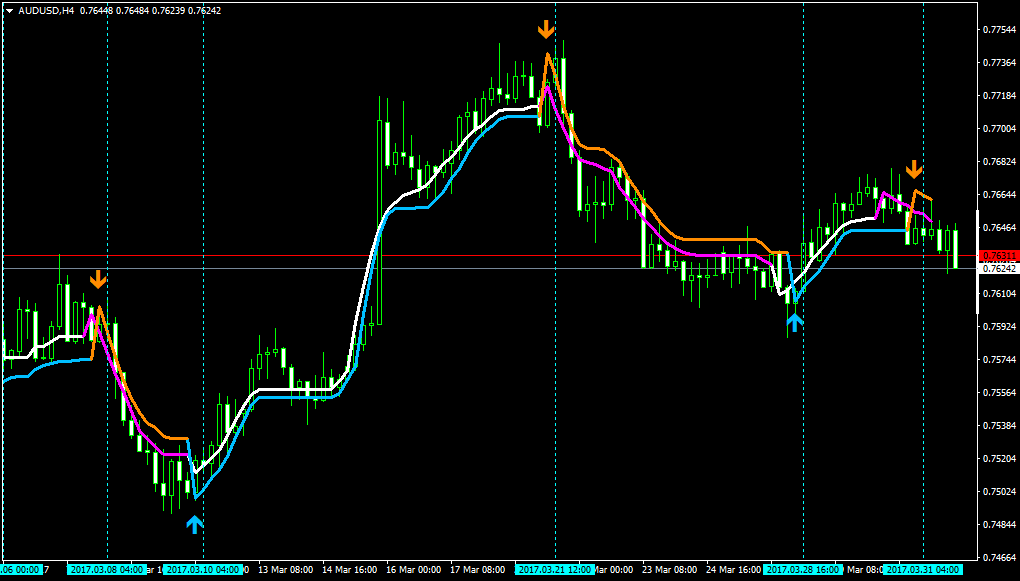Click the orange sell arrow at chart peak
Viewport: 1020px width, 581px height.
[546, 29]
